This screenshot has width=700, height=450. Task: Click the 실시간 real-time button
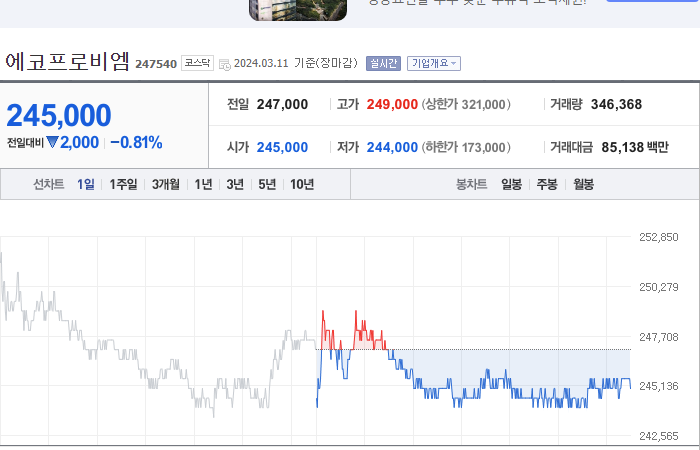(x=383, y=63)
